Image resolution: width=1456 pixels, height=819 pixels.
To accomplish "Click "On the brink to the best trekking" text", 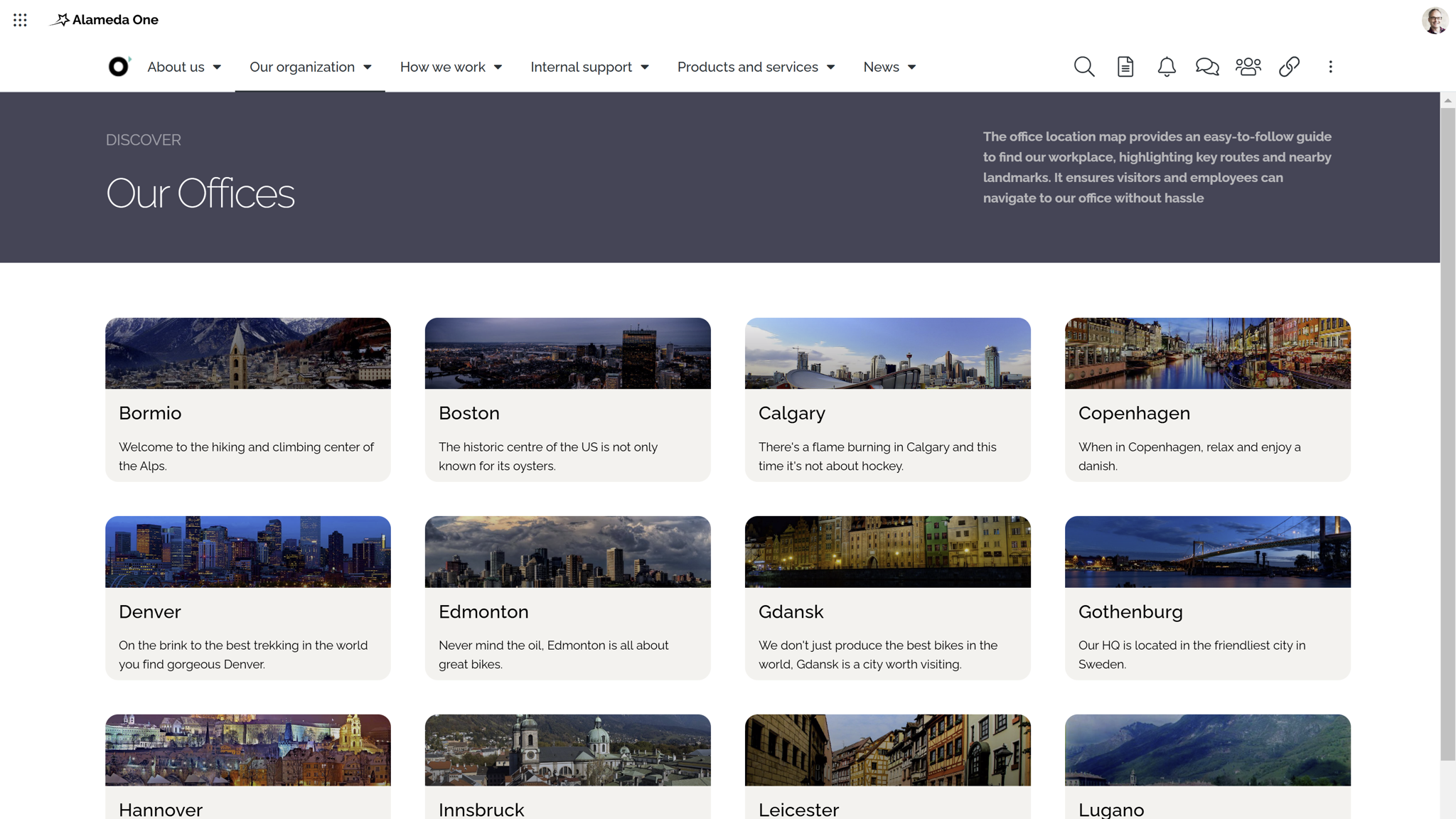I will [x=243, y=655].
